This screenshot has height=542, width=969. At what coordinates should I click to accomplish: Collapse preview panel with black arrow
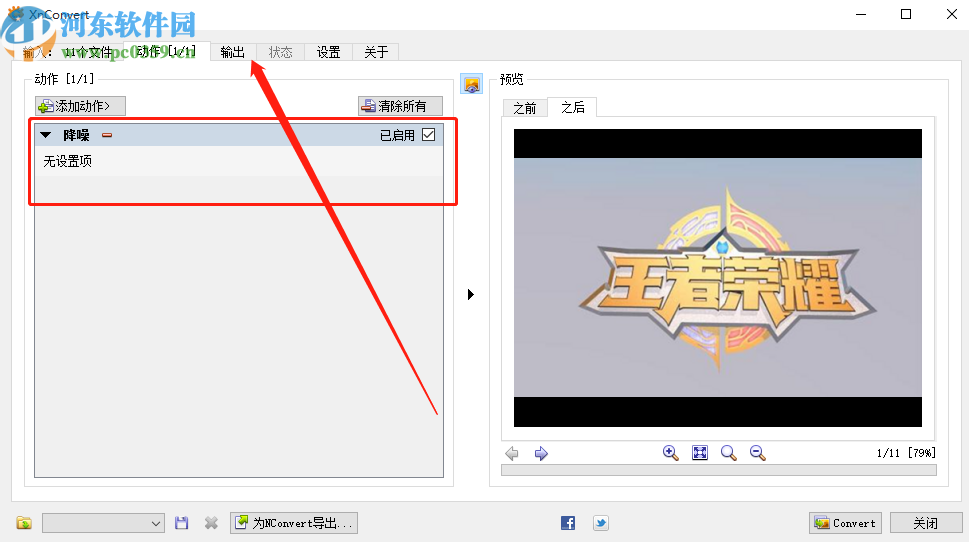coord(471,294)
